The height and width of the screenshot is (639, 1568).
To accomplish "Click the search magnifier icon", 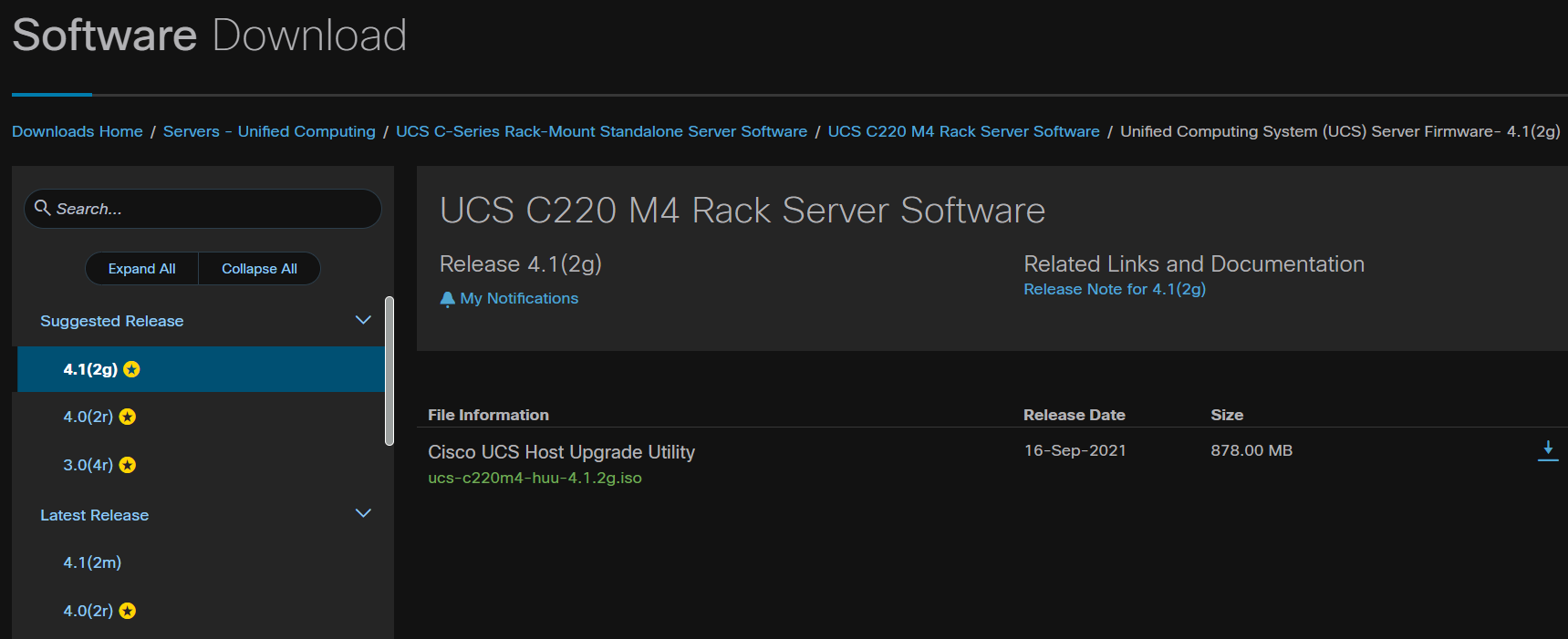I will [x=42, y=208].
